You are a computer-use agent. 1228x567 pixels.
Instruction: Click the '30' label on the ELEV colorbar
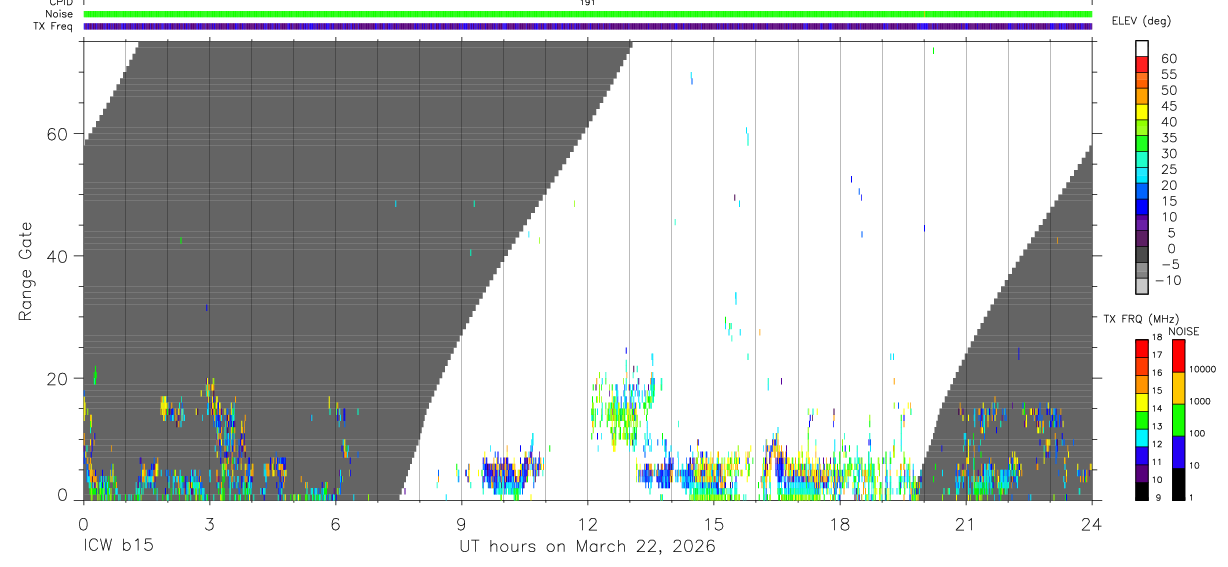pos(1168,154)
